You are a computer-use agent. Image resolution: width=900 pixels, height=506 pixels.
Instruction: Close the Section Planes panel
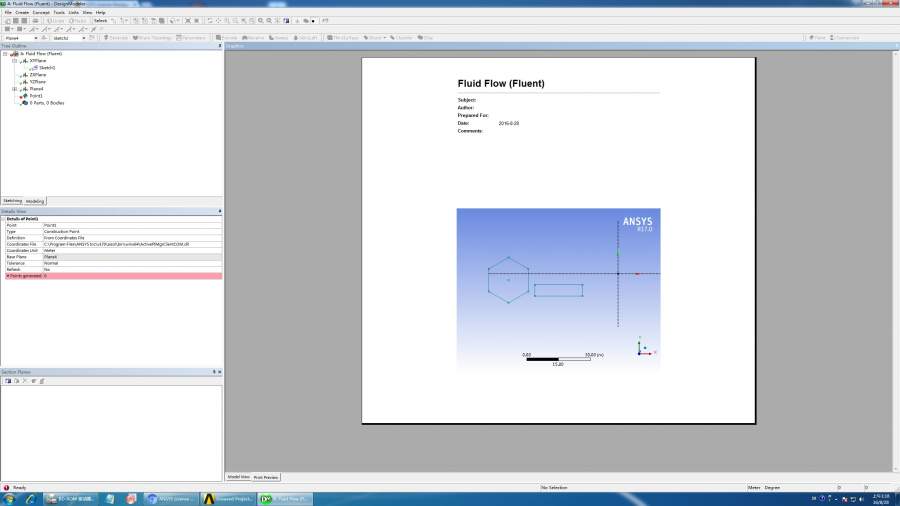tap(219, 372)
